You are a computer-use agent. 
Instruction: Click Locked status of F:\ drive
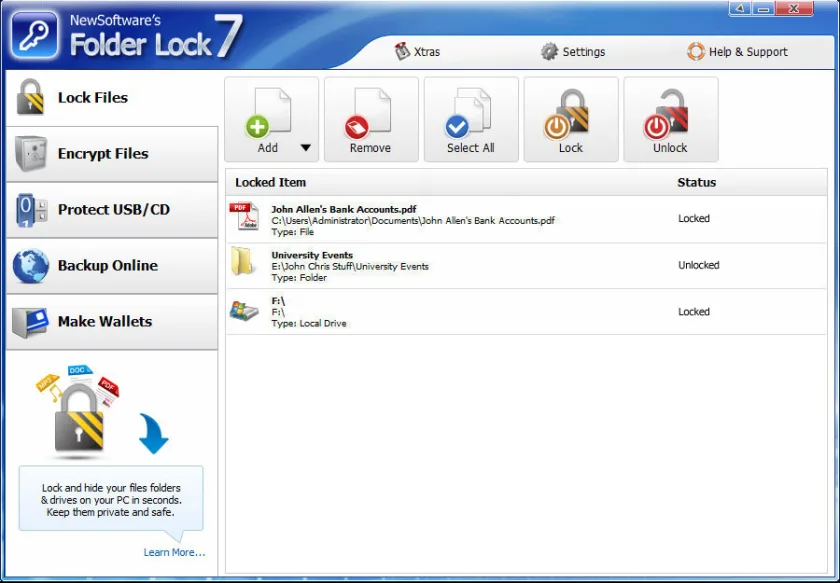coord(694,312)
